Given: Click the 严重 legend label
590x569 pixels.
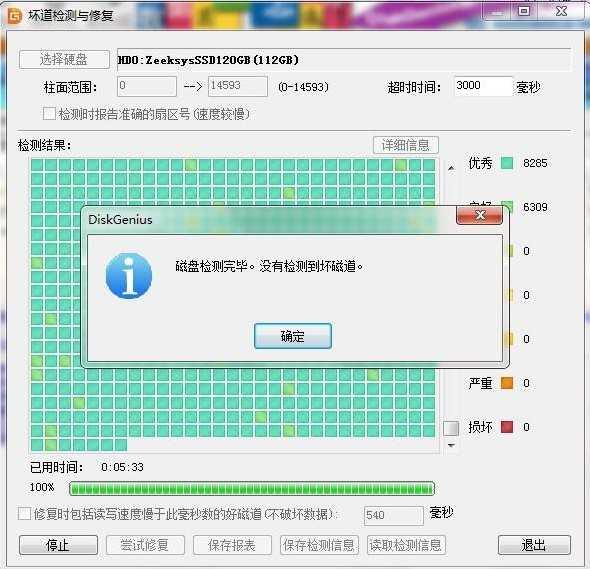Looking at the screenshot, I should (x=480, y=383).
